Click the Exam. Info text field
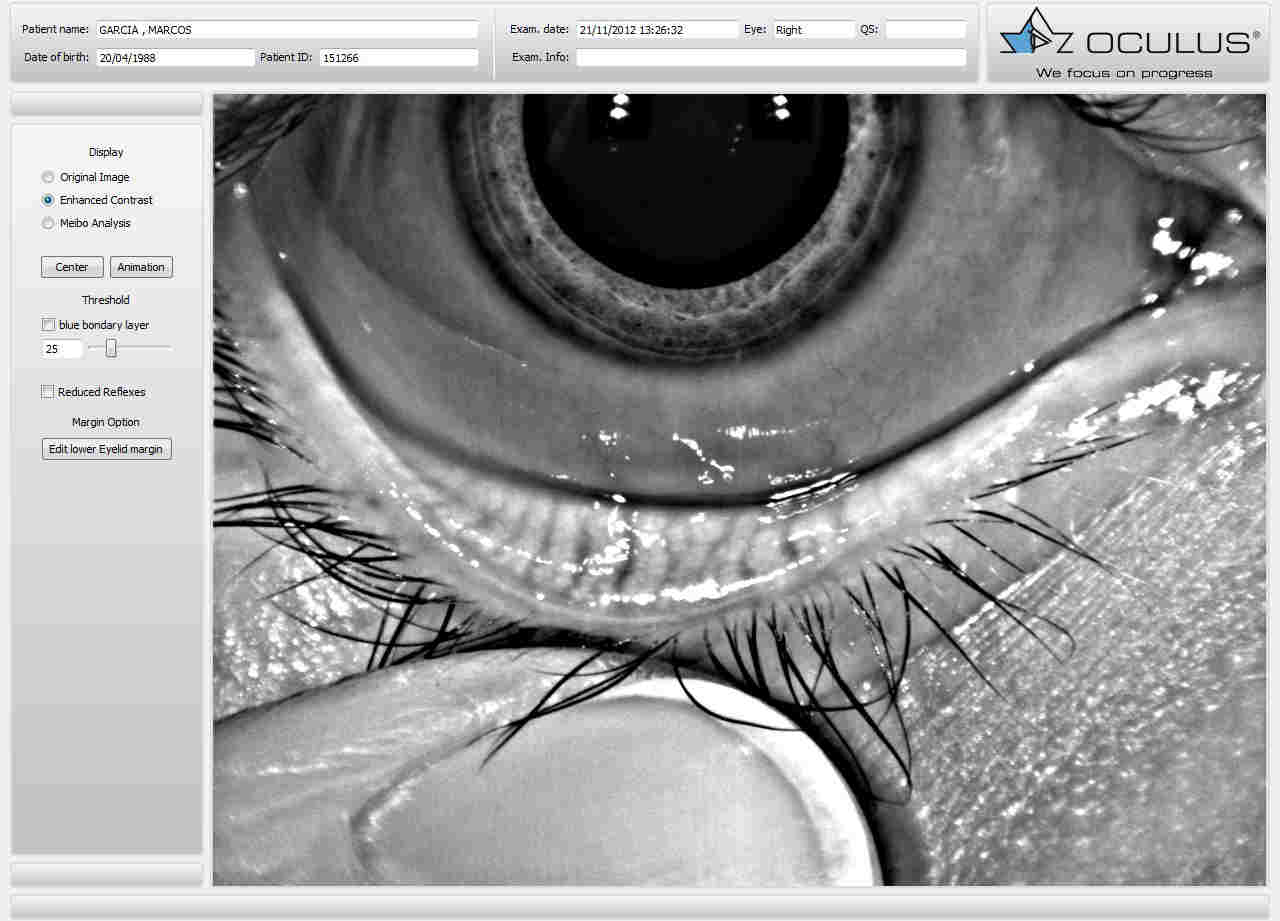This screenshot has width=1280, height=921. click(x=770, y=58)
